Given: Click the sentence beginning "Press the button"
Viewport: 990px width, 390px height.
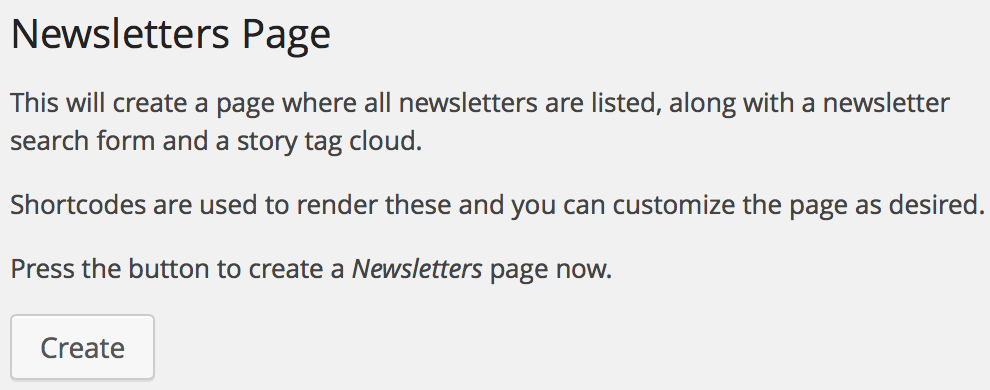Looking at the screenshot, I should tap(311, 269).
